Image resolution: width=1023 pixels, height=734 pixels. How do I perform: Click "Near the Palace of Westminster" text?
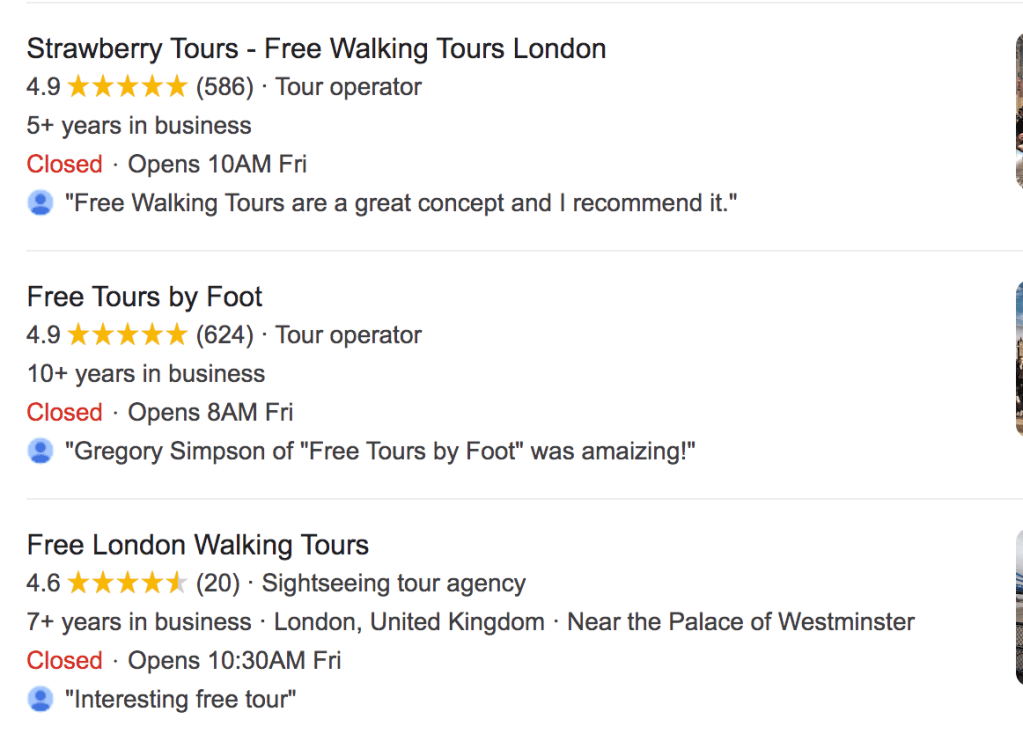pyautogui.click(x=741, y=622)
